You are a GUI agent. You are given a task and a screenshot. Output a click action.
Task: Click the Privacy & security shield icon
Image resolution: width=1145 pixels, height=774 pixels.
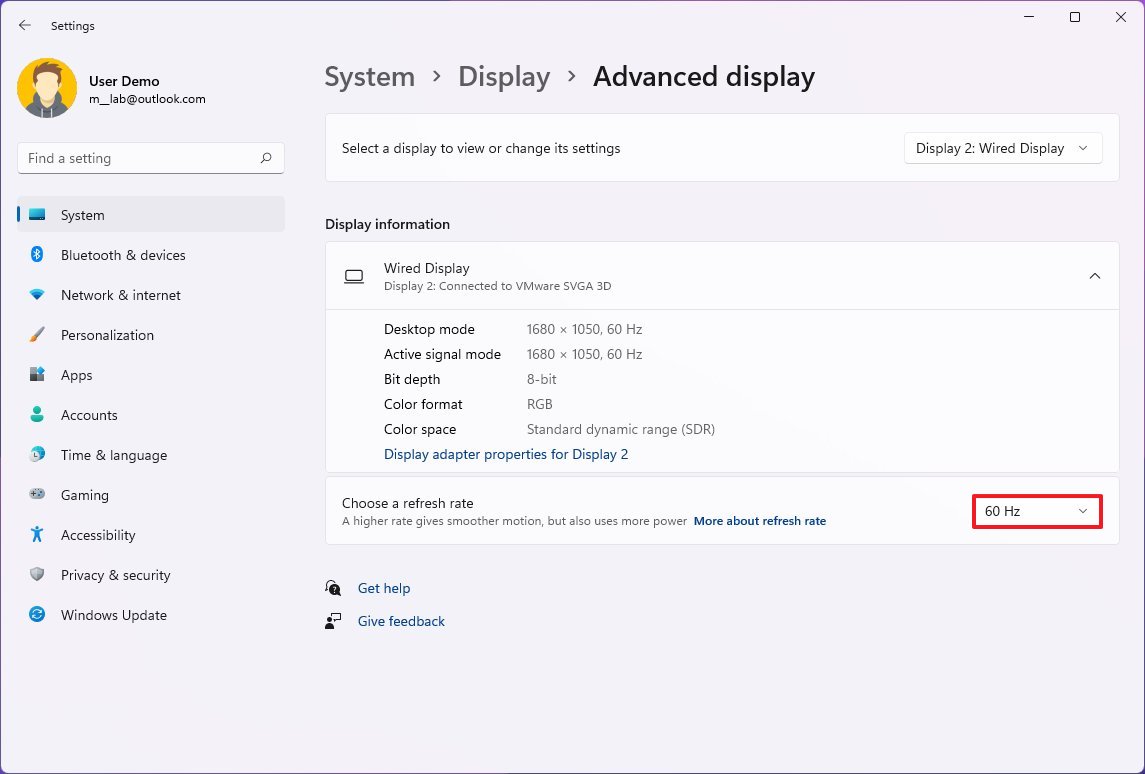coord(37,575)
